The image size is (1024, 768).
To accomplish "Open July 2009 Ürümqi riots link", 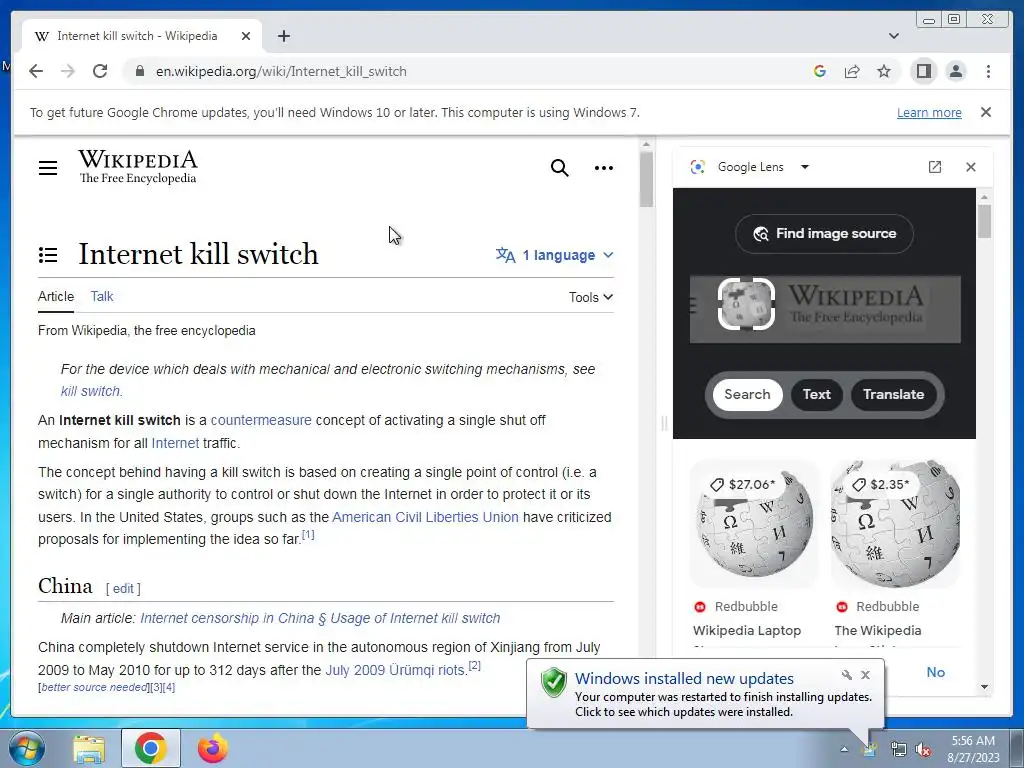I will [x=395, y=670].
